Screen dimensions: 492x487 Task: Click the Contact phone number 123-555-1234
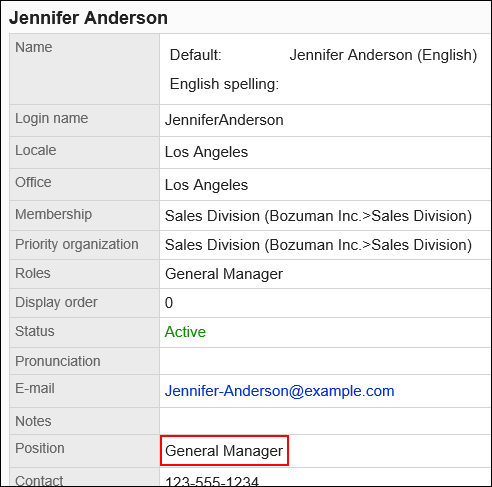point(212,481)
